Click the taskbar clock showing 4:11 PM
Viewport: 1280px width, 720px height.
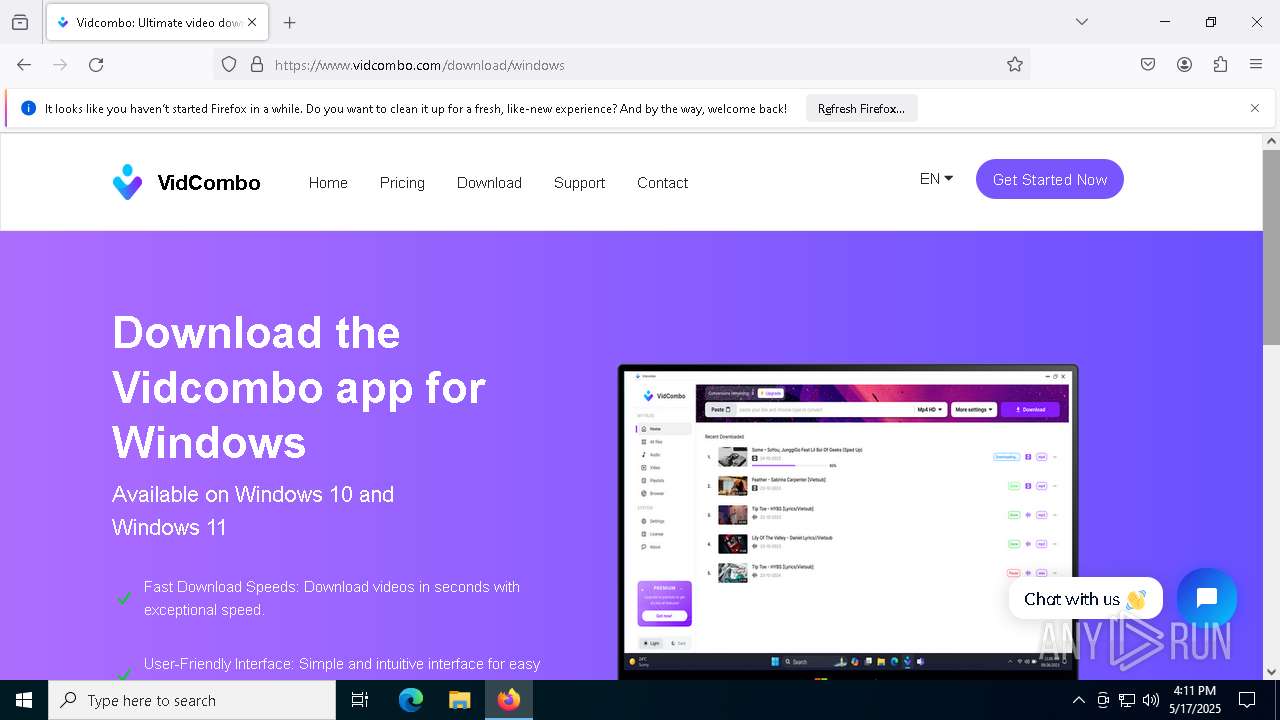pyautogui.click(x=1195, y=700)
